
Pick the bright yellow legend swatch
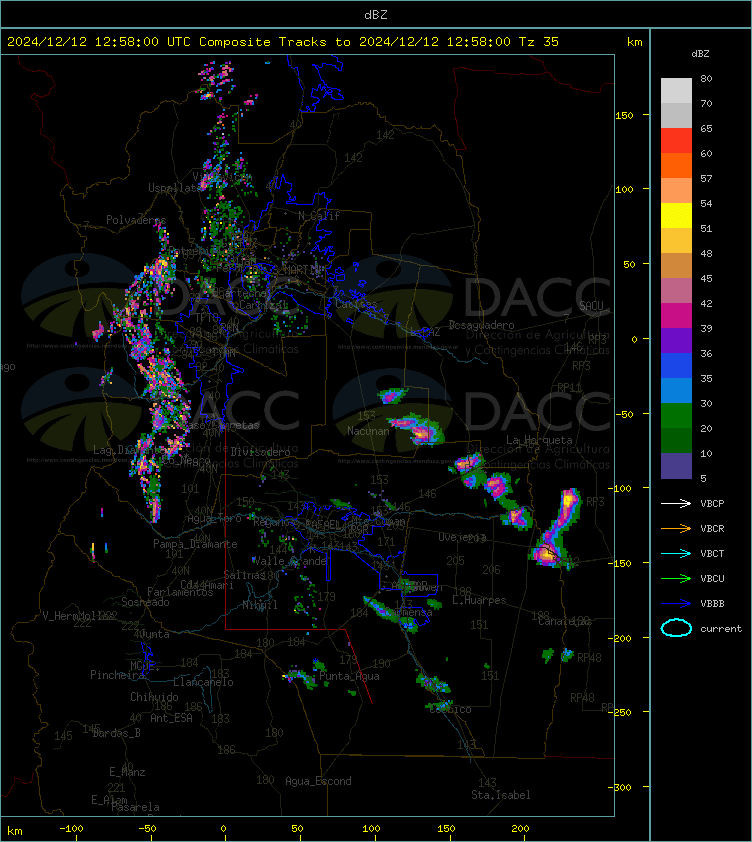pyautogui.click(x=676, y=216)
